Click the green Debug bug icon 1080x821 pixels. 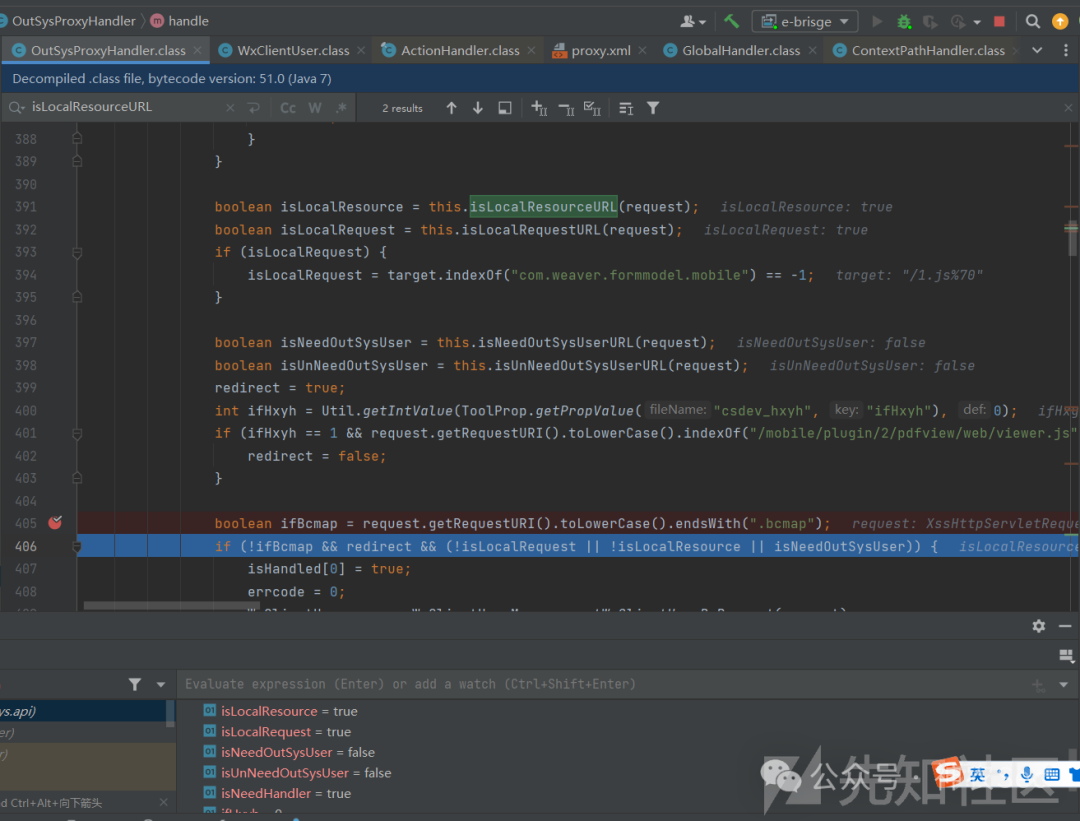pos(904,21)
